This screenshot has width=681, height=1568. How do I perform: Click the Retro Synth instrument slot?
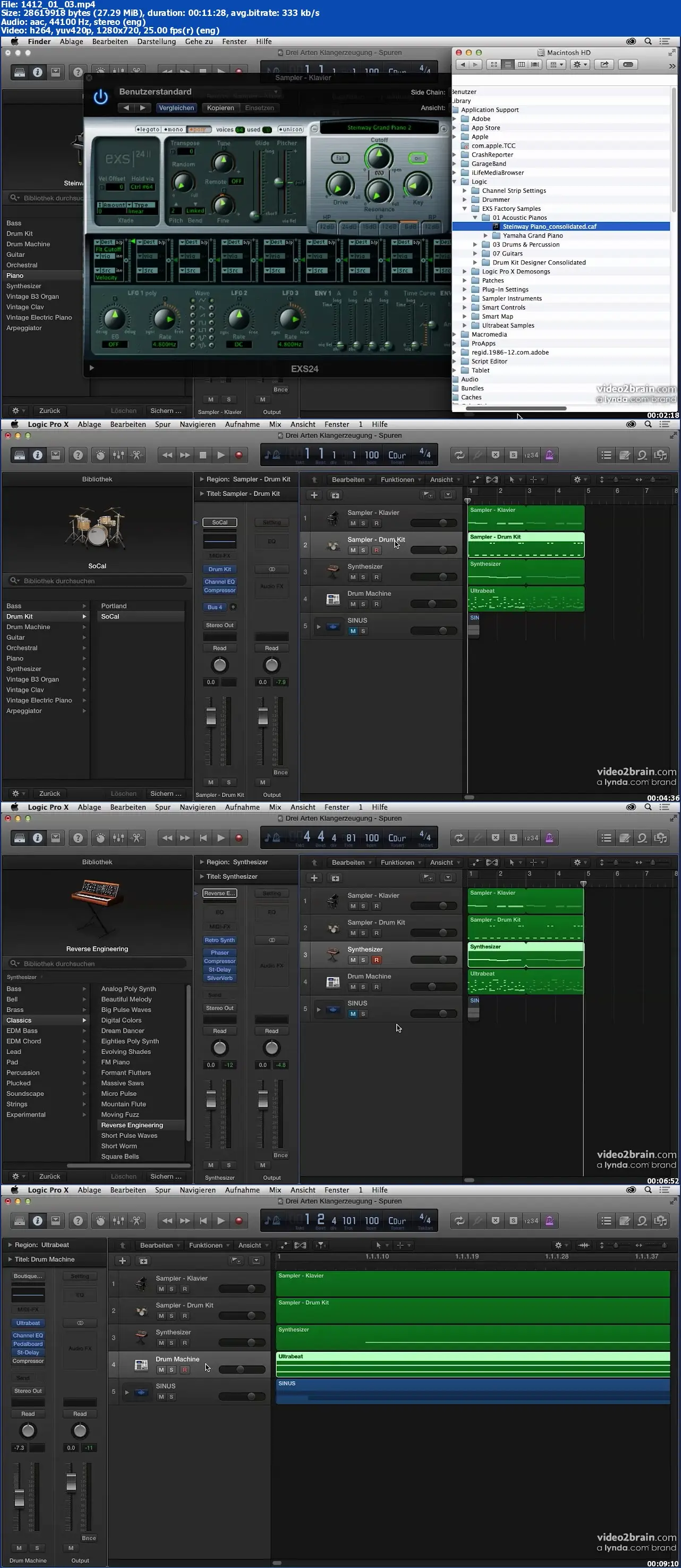[220, 940]
